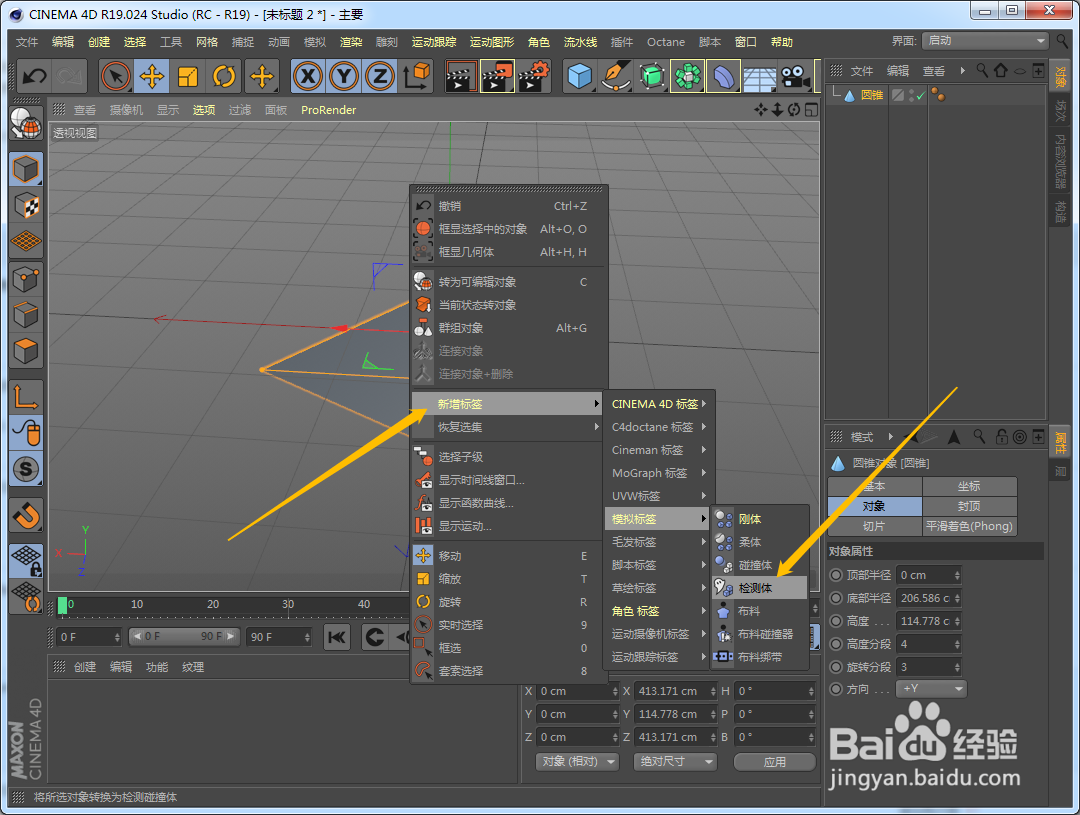Open the 界面 layout dropdown showing 启动

tap(986, 41)
